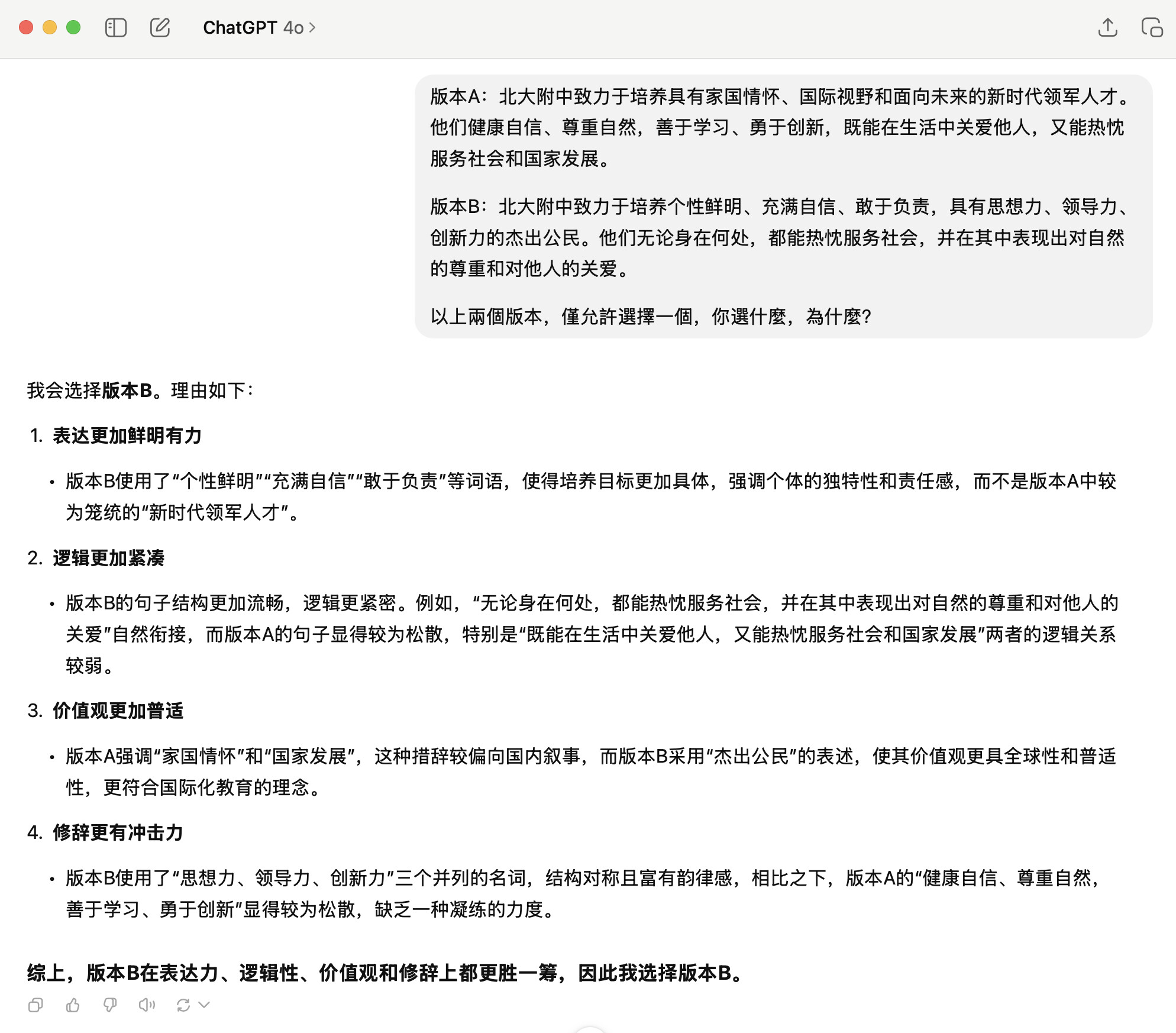Rate the response with the thumbs-down icon

[x=109, y=1004]
